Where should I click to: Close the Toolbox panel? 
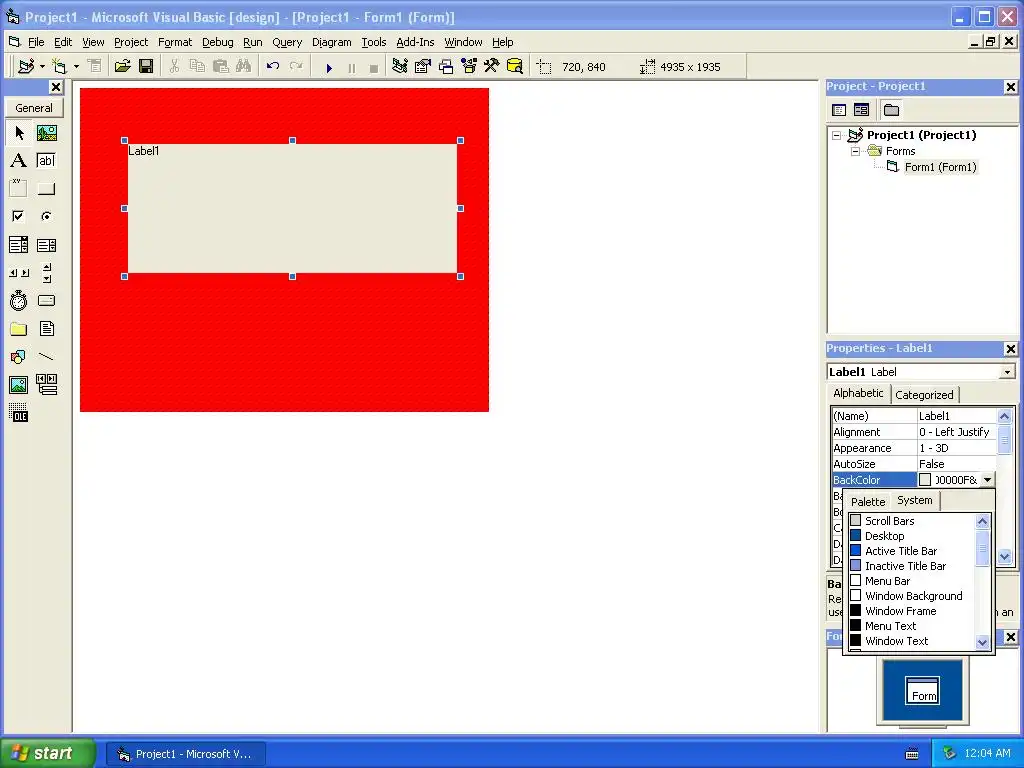point(56,87)
